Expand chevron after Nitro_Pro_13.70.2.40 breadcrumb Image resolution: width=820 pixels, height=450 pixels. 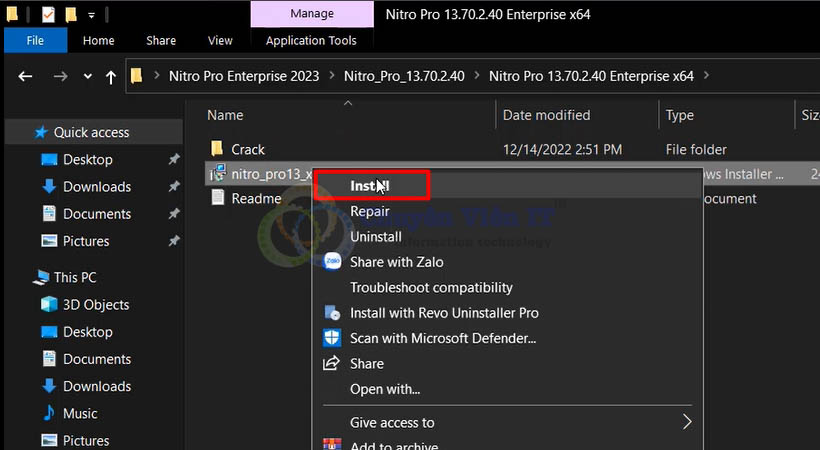477,76
